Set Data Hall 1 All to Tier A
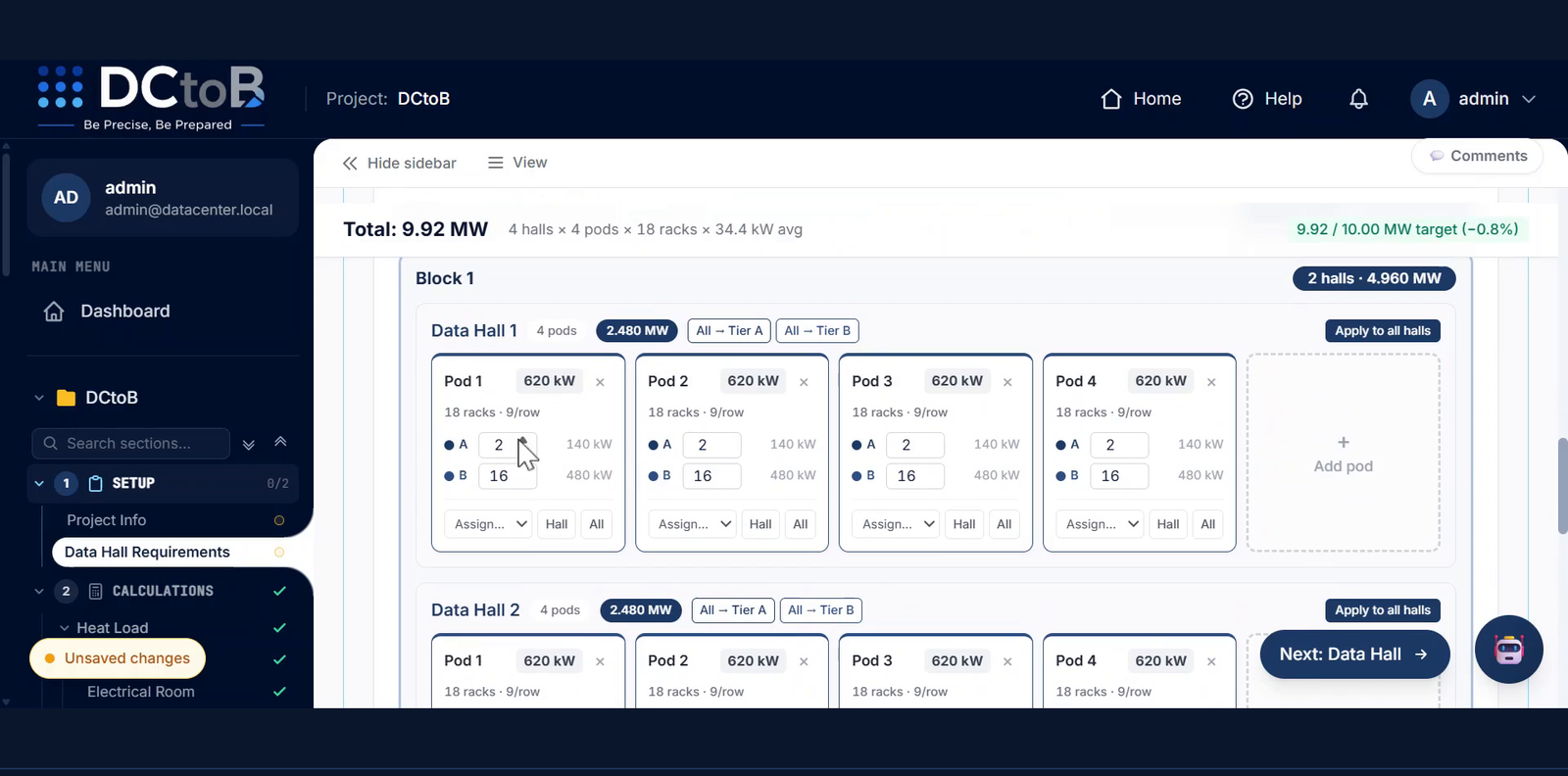 [x=729, y=331]
